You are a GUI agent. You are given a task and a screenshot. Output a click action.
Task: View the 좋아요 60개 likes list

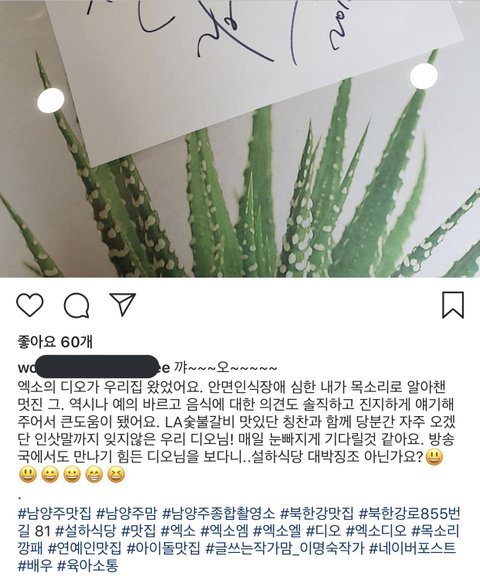click(55, 342)
